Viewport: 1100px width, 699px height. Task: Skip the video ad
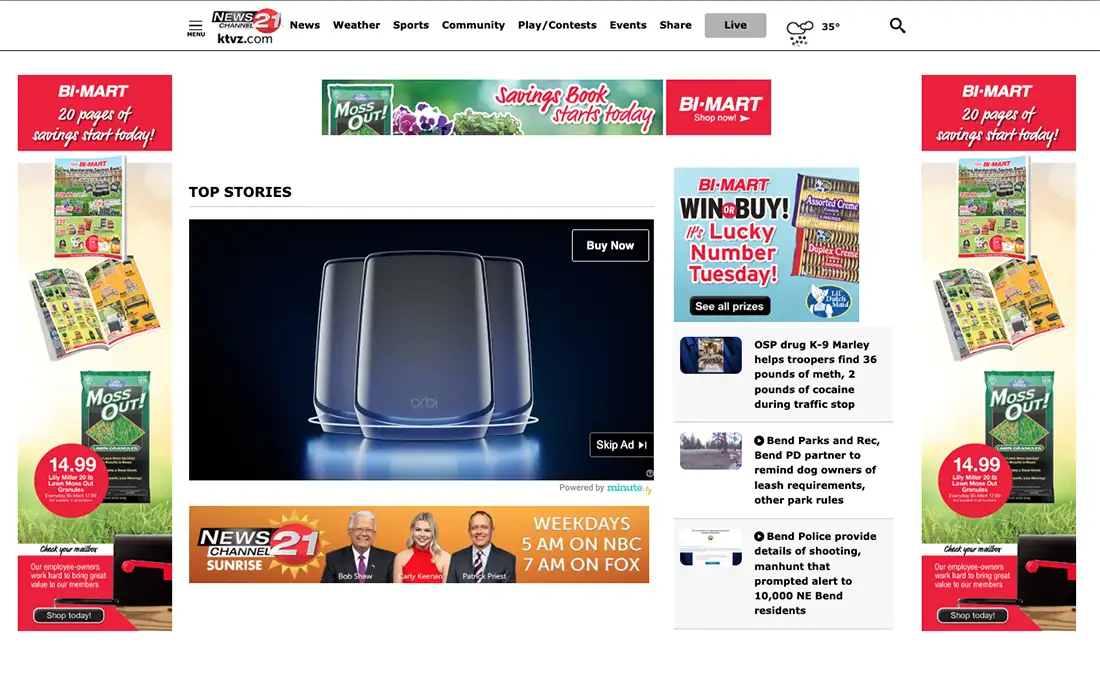[622, 445]
